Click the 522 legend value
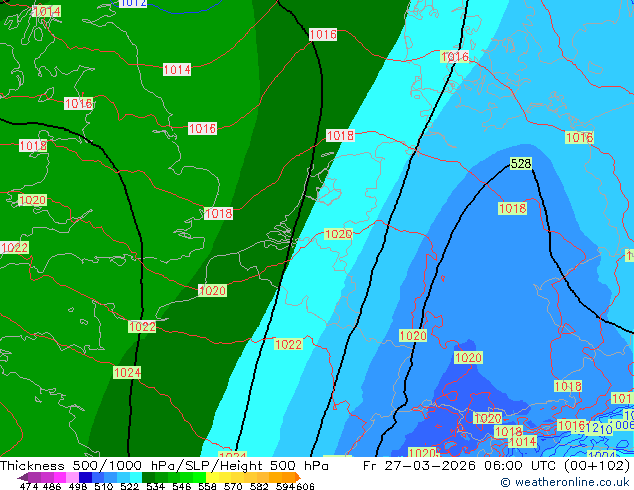The width and height of the screenshot is (634, 490). click(x=130, y=486)
